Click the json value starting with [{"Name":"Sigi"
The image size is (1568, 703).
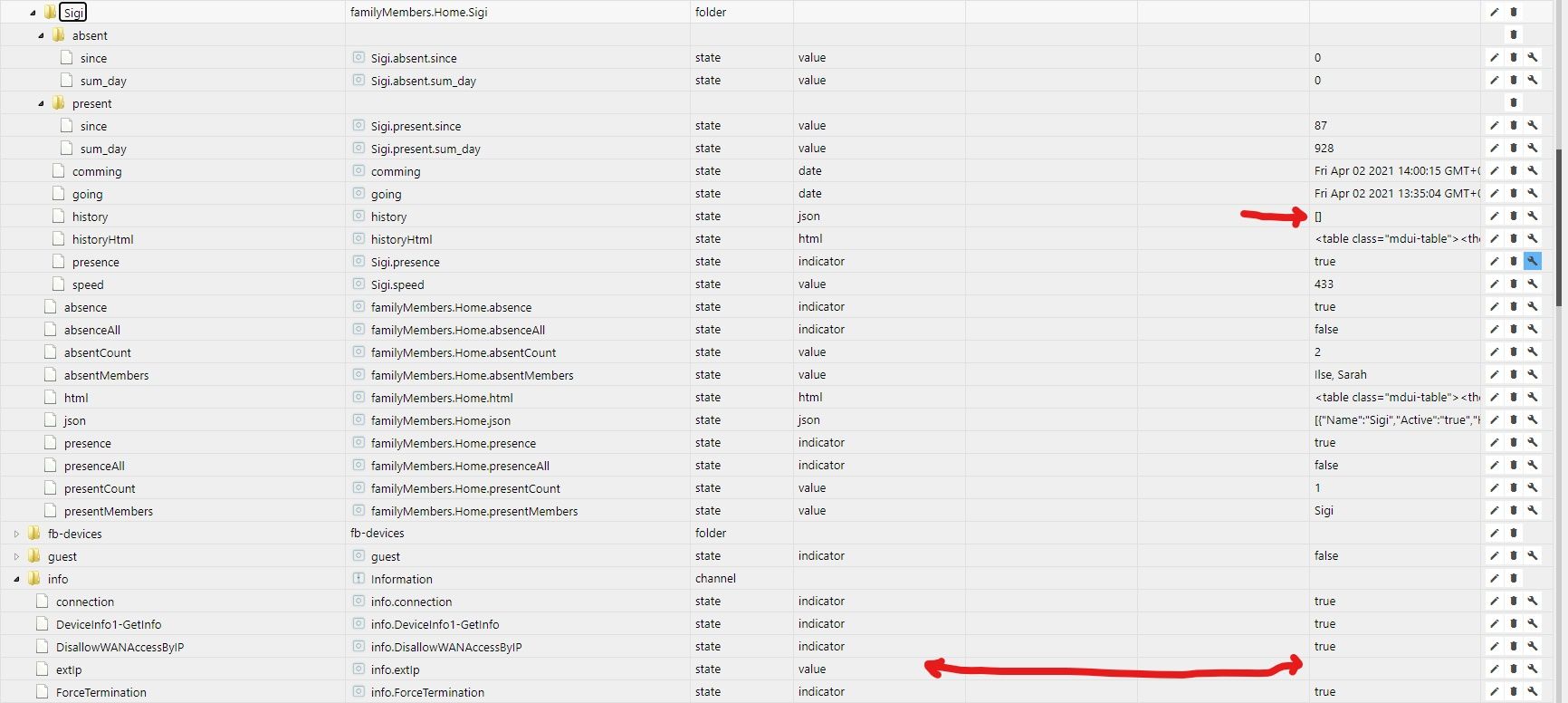1397,420
